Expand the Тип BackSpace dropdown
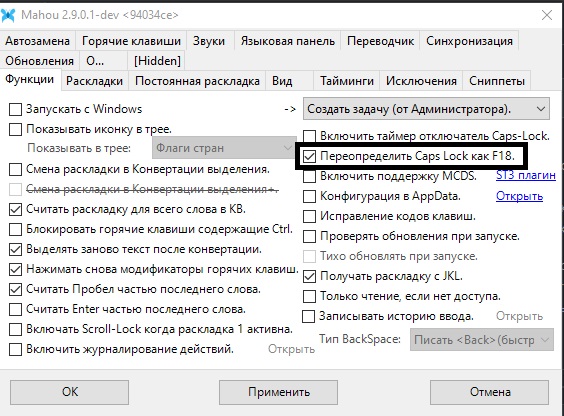The width and height of the screenshot is (564, 416). [x=482, y=340]
